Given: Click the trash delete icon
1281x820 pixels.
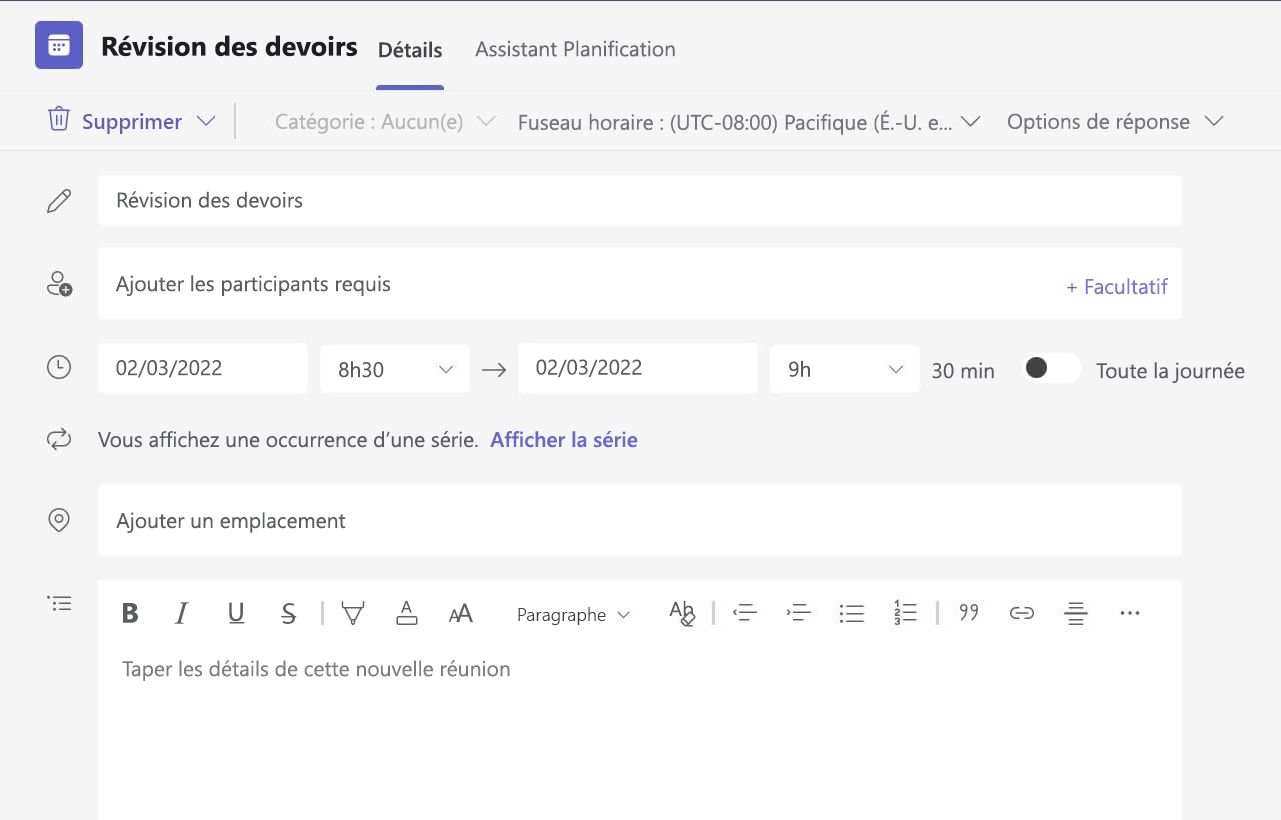Looking at the screenshot, I should [59, 120].
